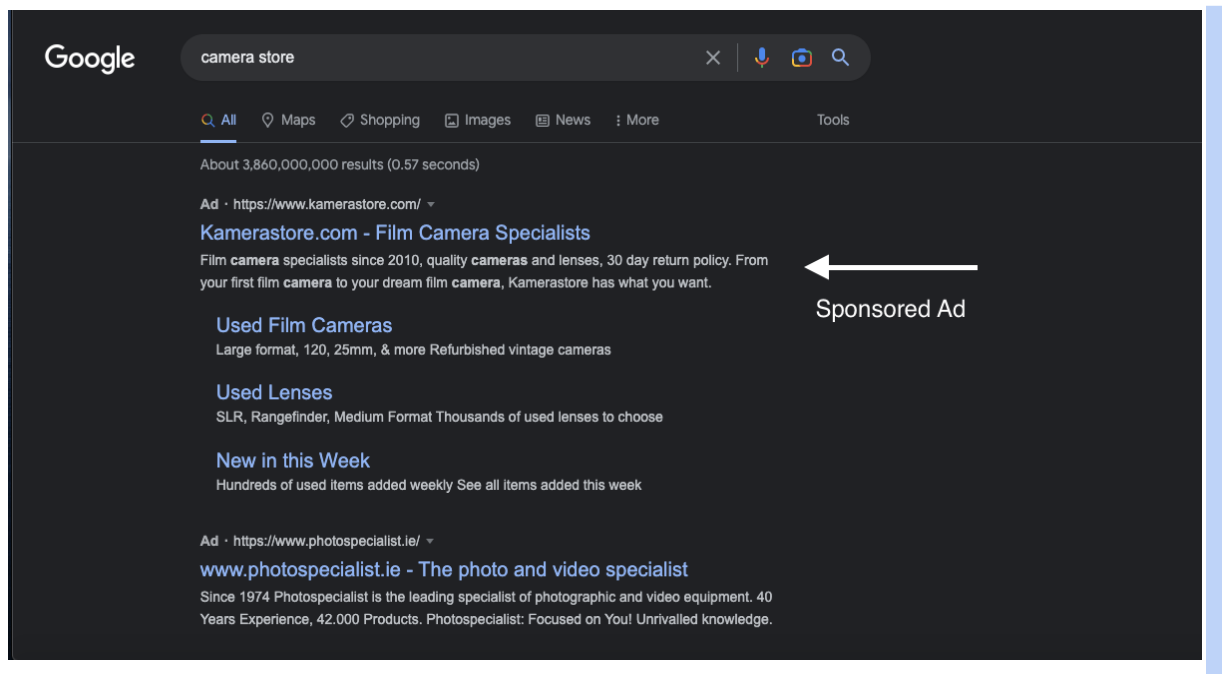Switch to the Images tab

(x=478, y=120)
